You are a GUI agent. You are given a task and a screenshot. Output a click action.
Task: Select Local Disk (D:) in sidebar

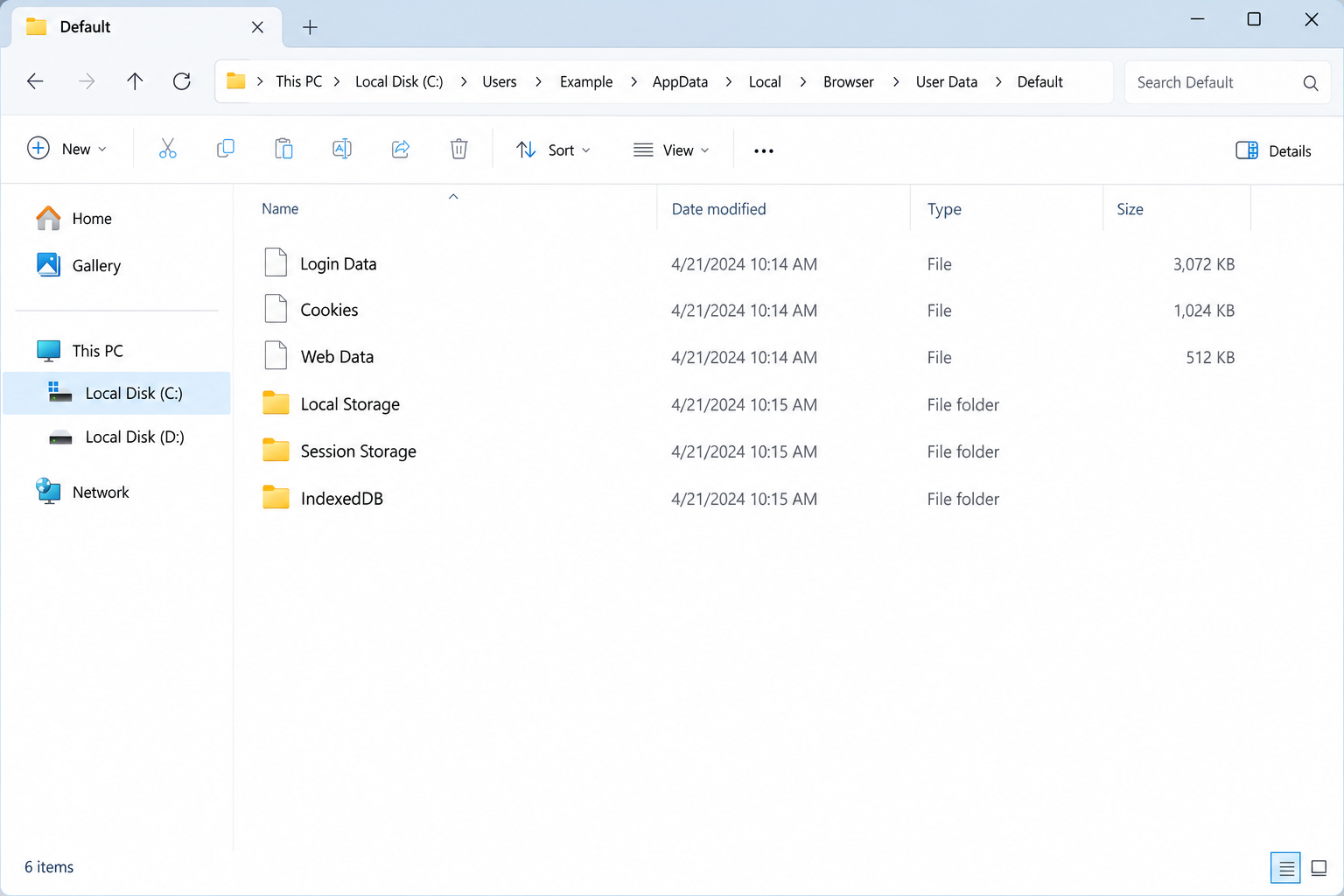117,437
